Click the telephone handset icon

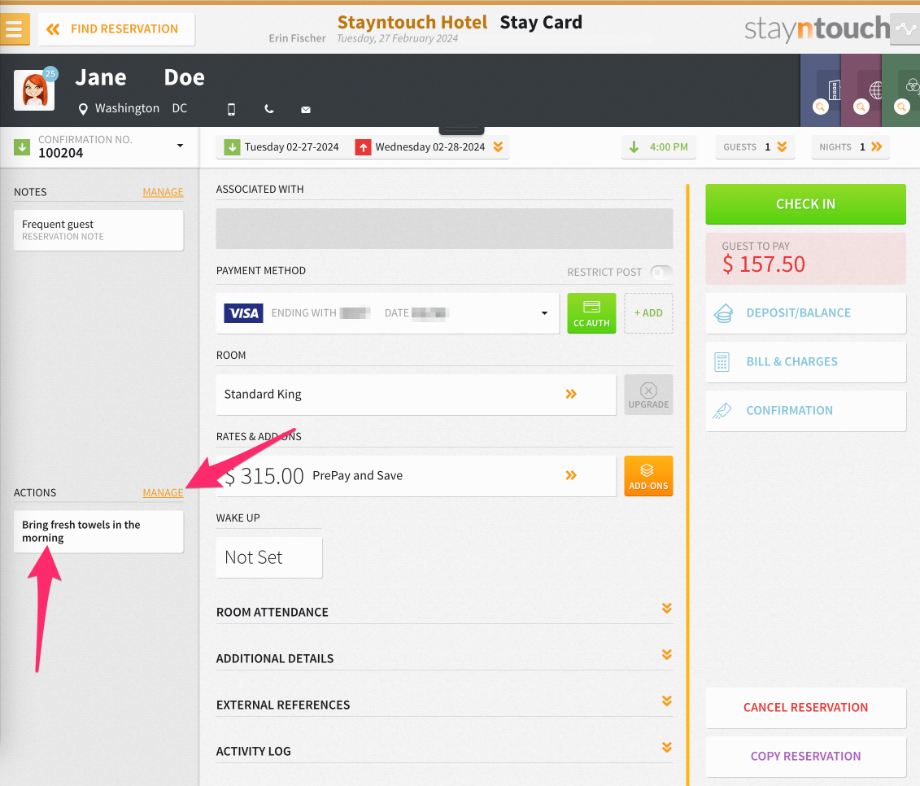tap(269, 109)
